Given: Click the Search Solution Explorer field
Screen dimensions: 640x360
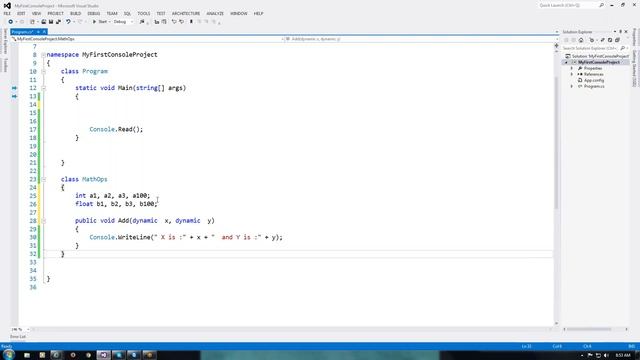Looking at the screenshot, I should [591, 48].
